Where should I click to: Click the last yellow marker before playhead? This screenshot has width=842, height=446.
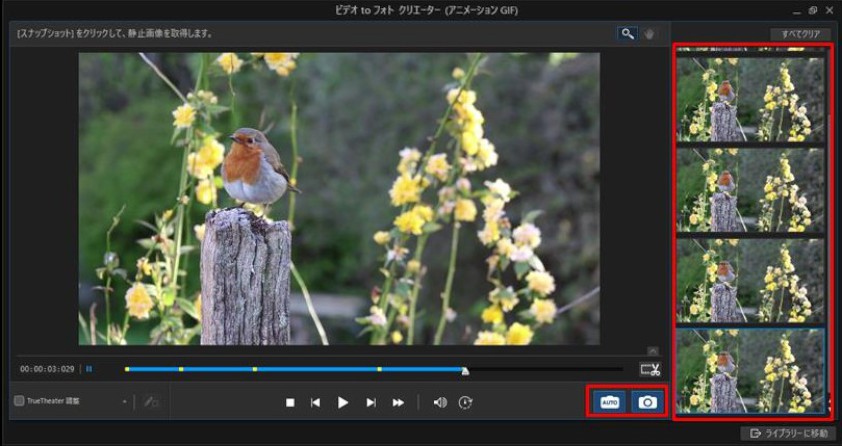(x=379, y=369)
